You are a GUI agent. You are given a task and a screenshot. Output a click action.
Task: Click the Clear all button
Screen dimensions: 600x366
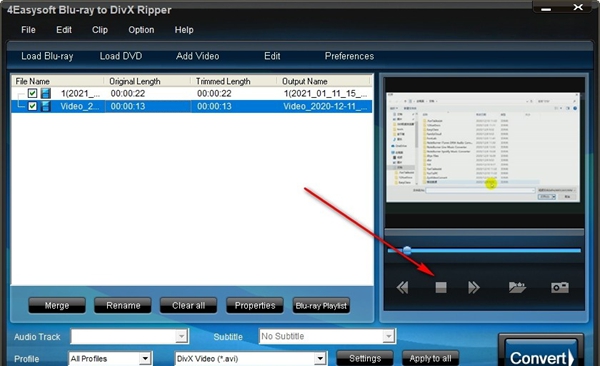point(188,306)
